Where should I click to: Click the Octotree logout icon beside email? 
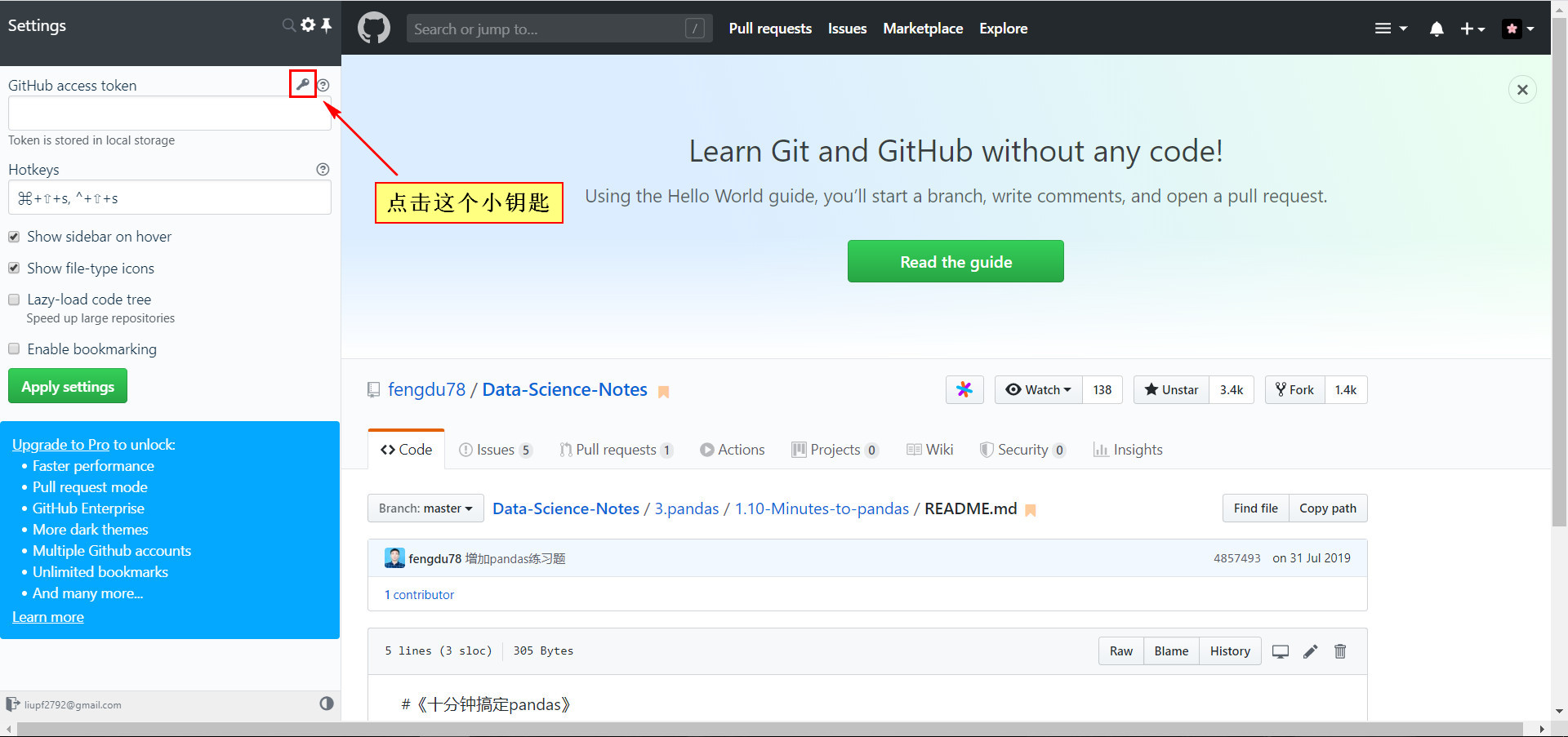pyautogui.click(x=12, y=704)
